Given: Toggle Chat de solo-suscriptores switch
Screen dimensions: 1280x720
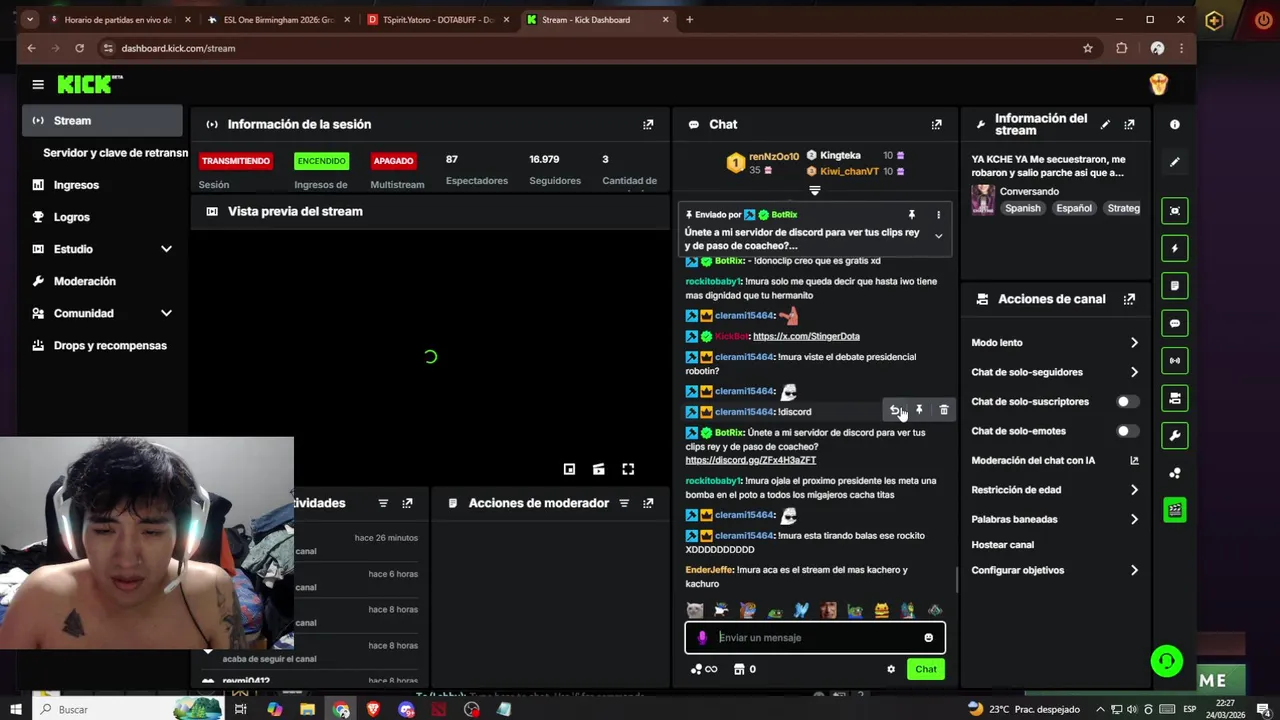Looking at the screenshot, I should pyautogui.click(x=1127, y=402).
